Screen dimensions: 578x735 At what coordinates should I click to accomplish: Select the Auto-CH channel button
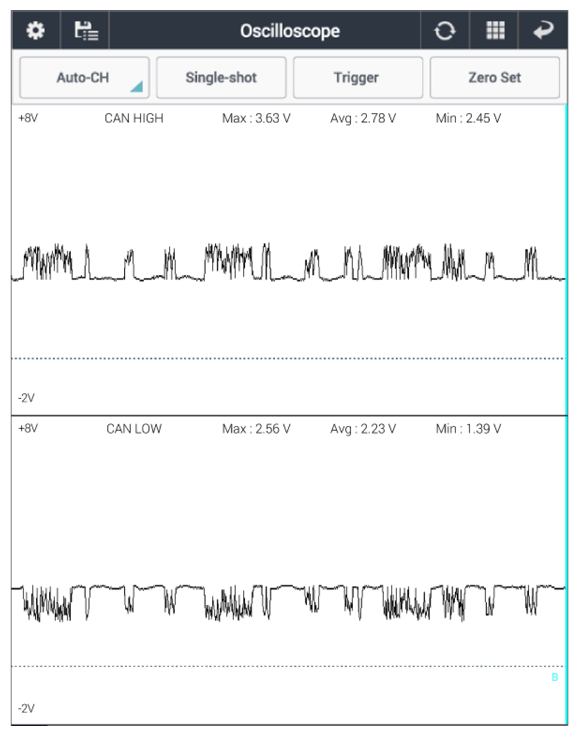coord(84,78)
